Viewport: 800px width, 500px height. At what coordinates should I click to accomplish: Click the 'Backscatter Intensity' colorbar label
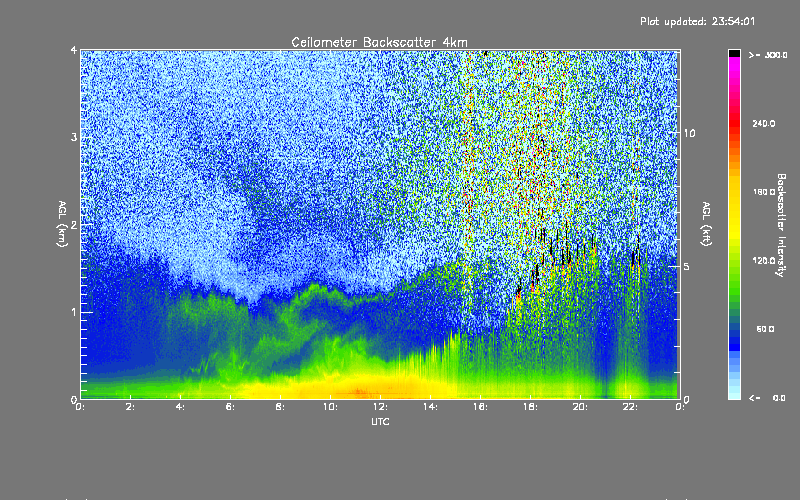[781, 225]
